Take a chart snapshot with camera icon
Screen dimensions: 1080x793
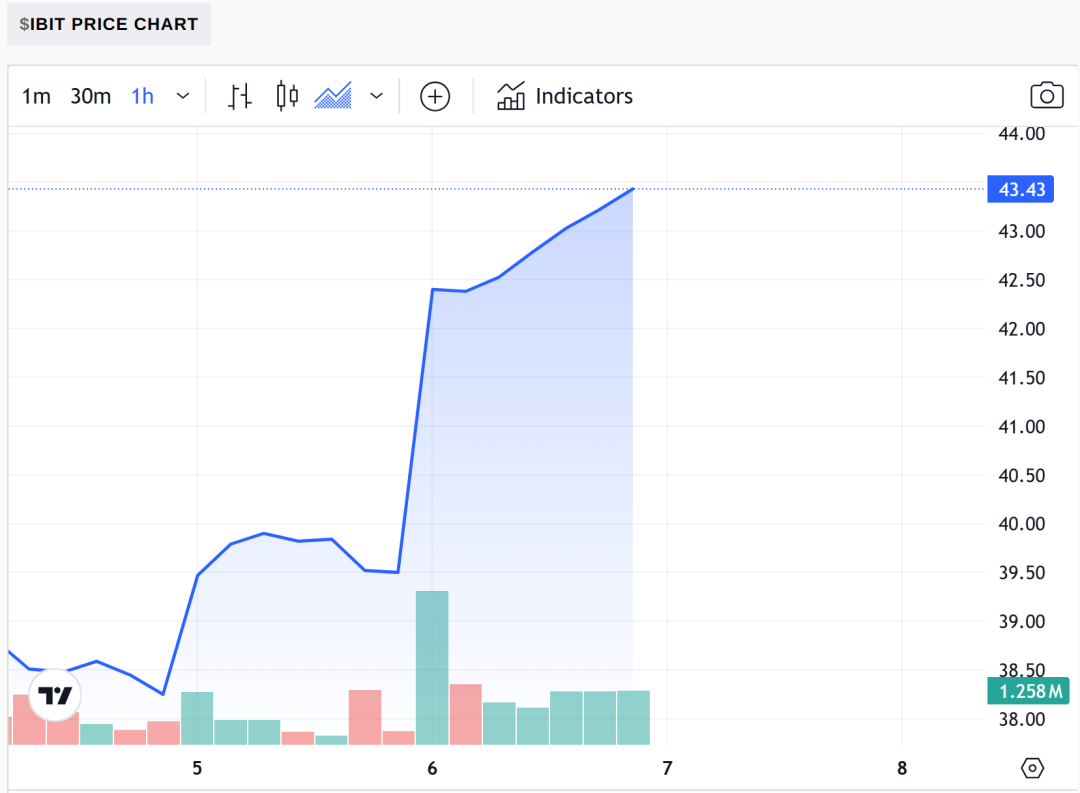coord(1046,96)
